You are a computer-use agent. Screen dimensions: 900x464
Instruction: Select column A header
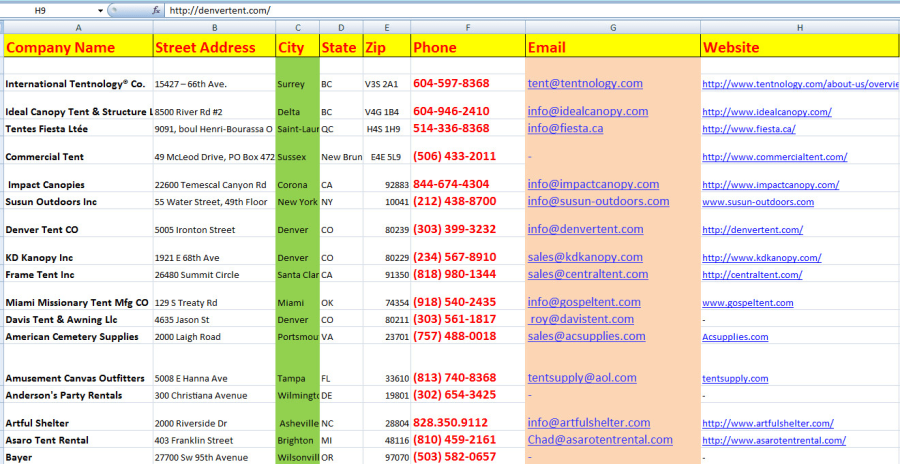click(79, 28)
